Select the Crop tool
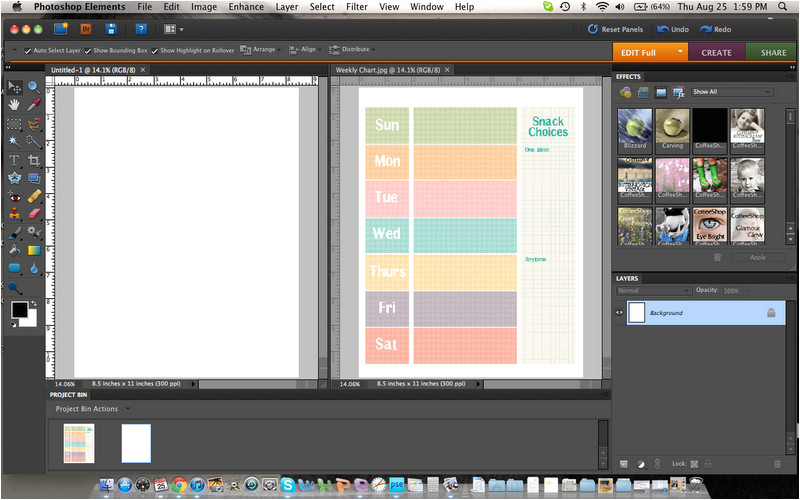Viewport: 800px width, 500px height. (34, 160)
